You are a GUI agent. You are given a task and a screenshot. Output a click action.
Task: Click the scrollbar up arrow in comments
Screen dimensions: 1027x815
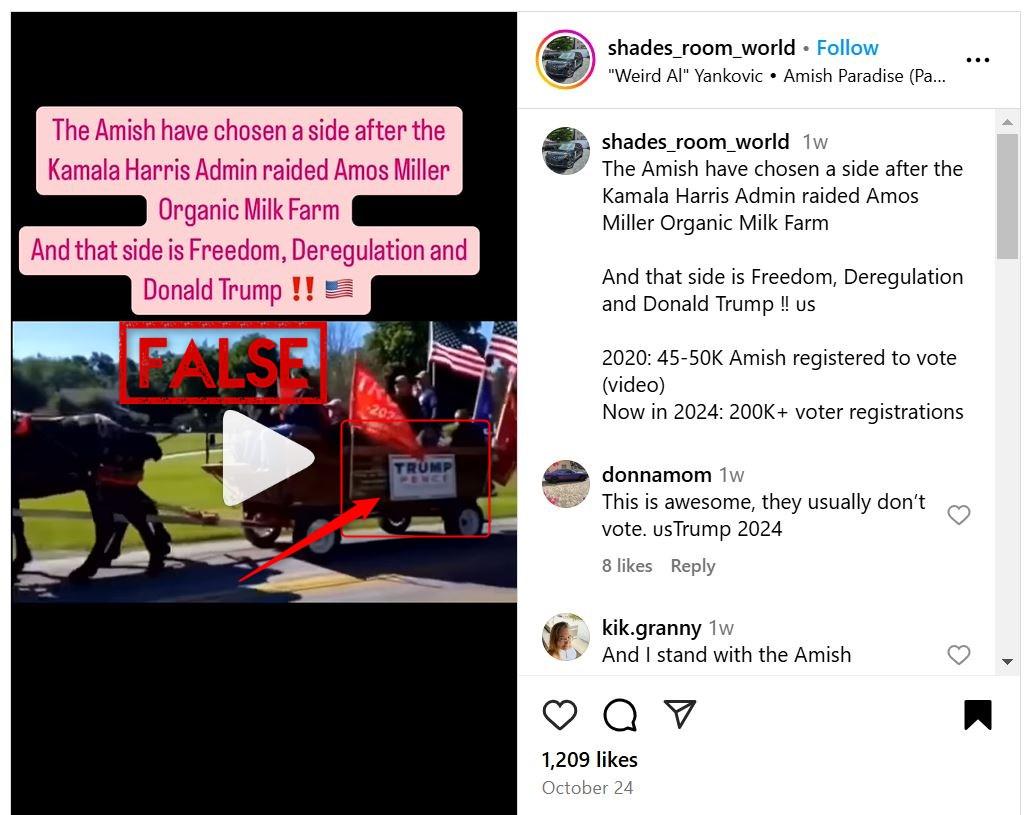(1007, 122)
